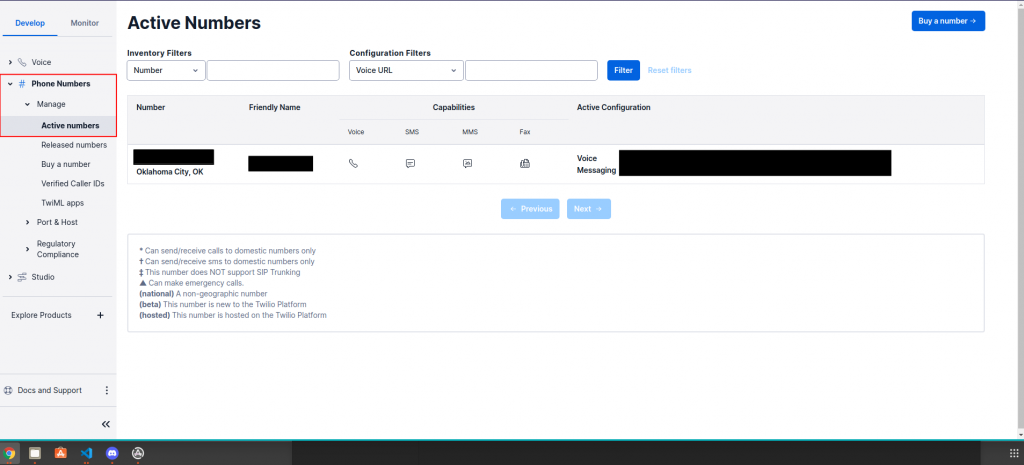Click the Number column header
Image resolution: width=1024 pixels, height=465 pixels.
point(151,108)
